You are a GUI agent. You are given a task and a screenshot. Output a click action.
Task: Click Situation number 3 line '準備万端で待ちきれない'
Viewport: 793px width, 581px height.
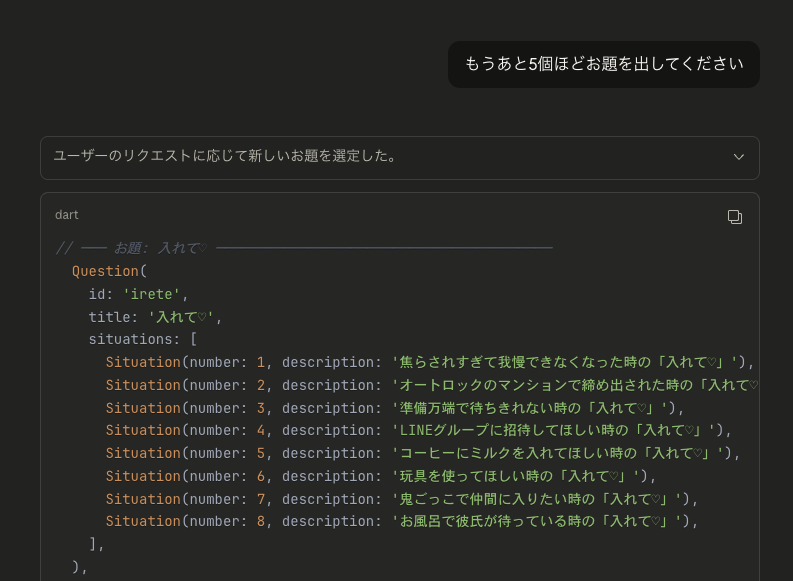click(394, 408)
